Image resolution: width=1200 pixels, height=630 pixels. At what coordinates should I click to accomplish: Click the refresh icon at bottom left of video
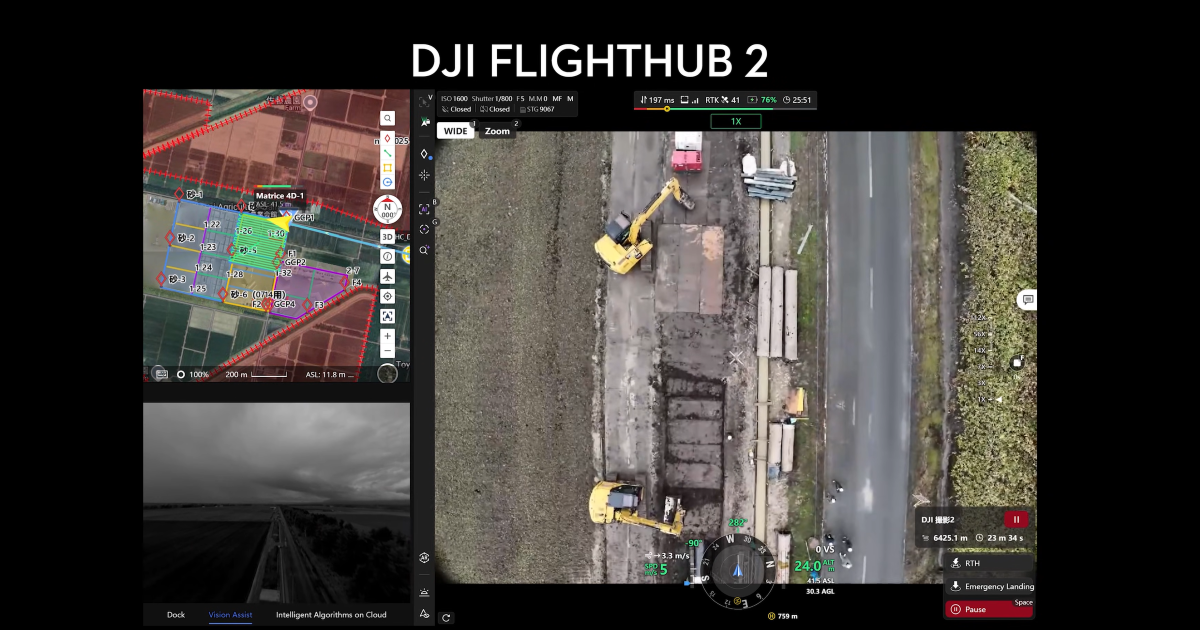pos(446,617)
